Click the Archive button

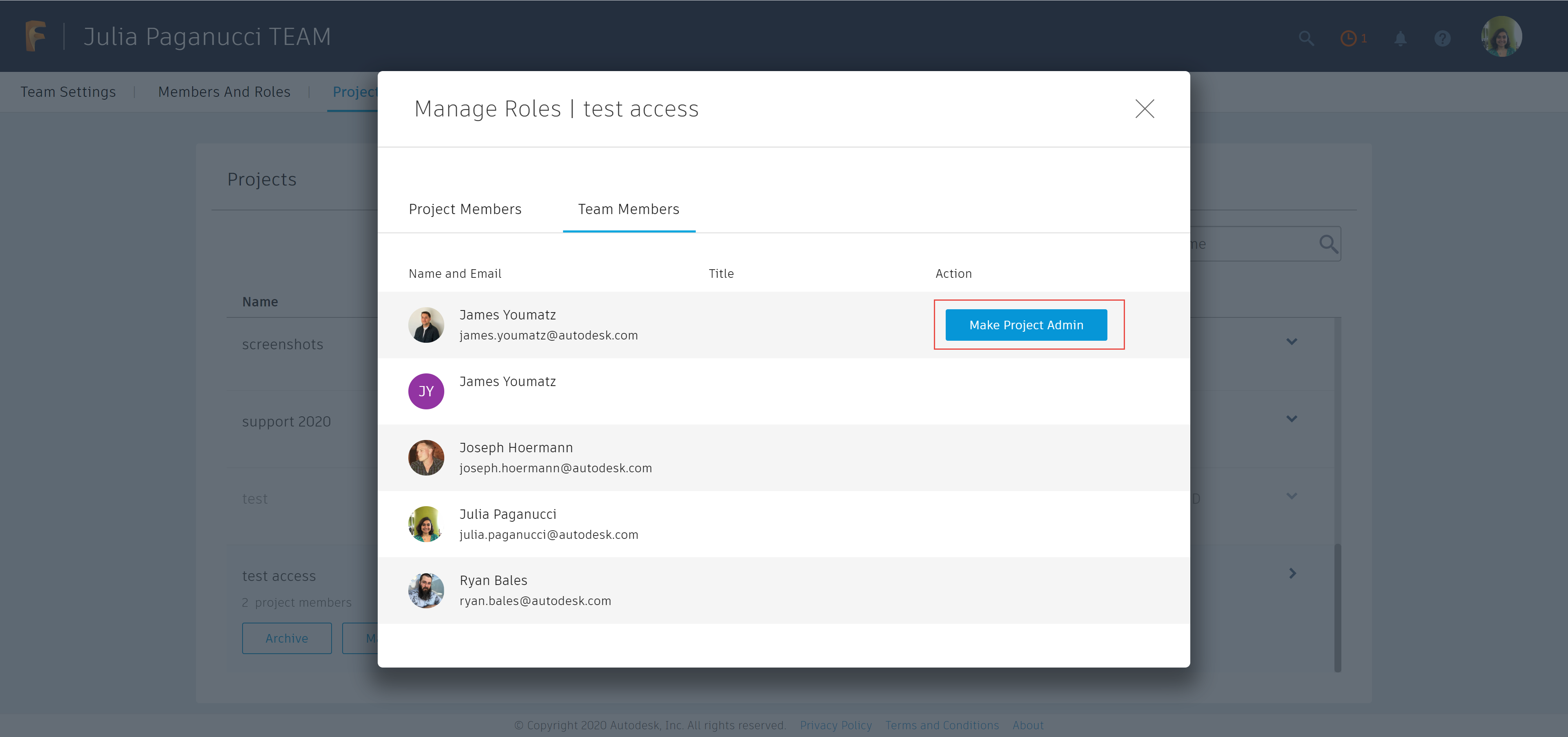tap(287, 638)
